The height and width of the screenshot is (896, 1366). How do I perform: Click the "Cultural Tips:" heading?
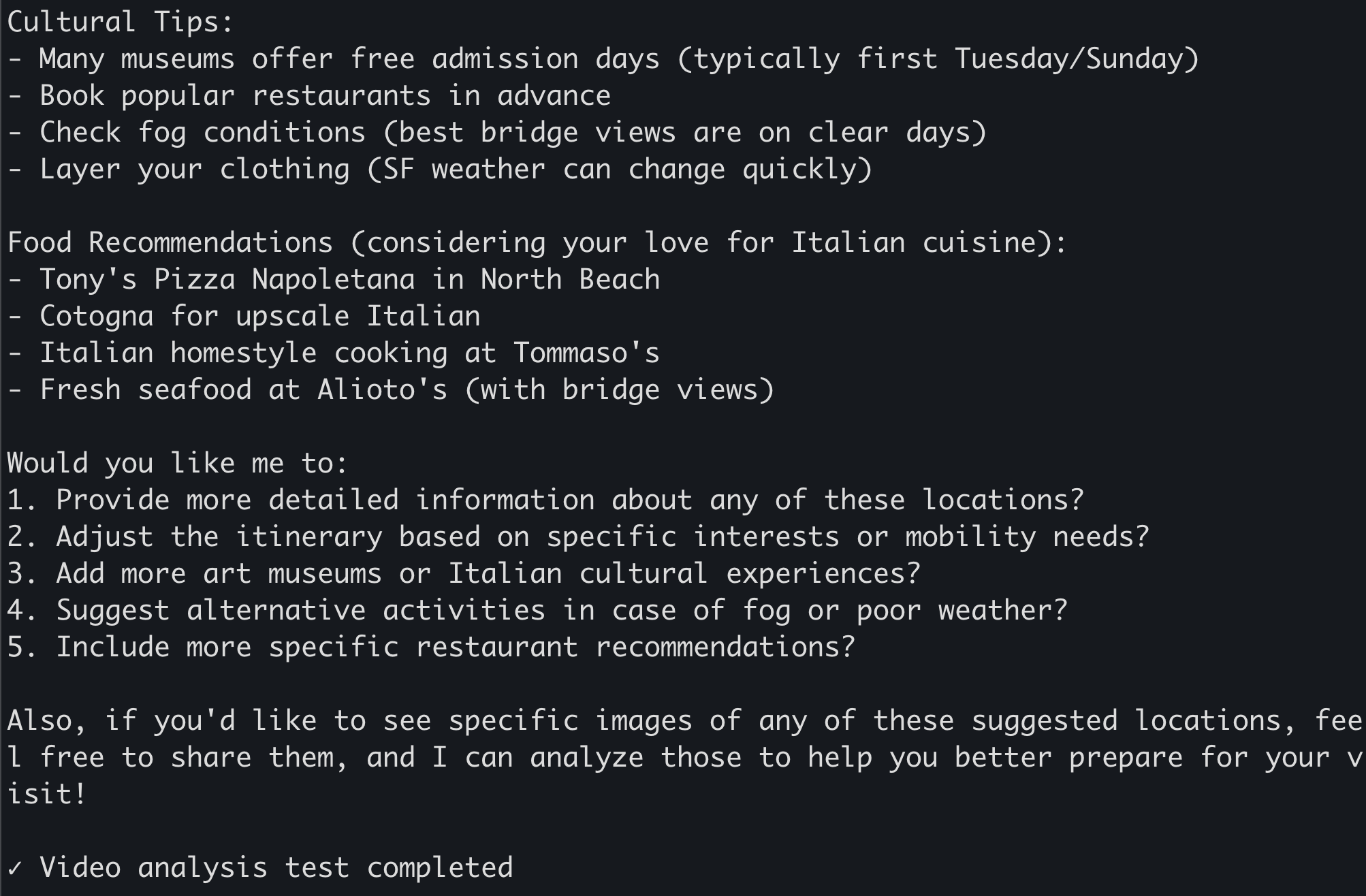click(120, 22)
